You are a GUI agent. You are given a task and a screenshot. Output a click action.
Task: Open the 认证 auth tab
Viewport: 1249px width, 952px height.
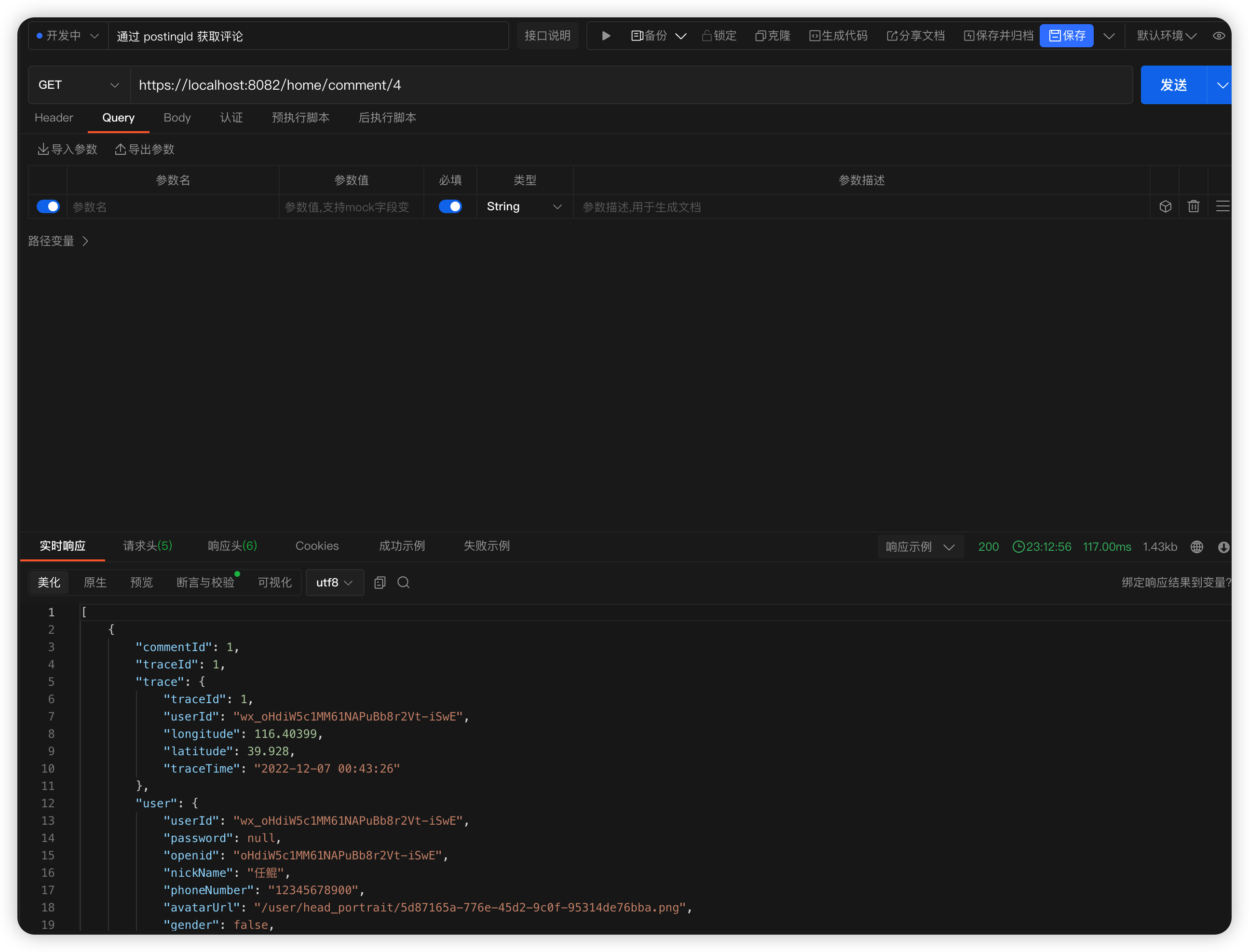232,118
